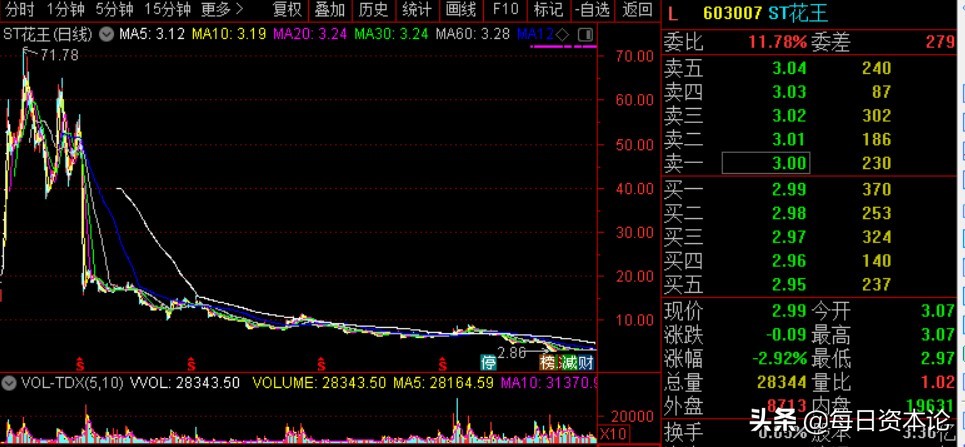The height and width of the screenshot is (447, 965).
Task: Click the 榜 ranking badge on chart
Action: click(547, 361)
